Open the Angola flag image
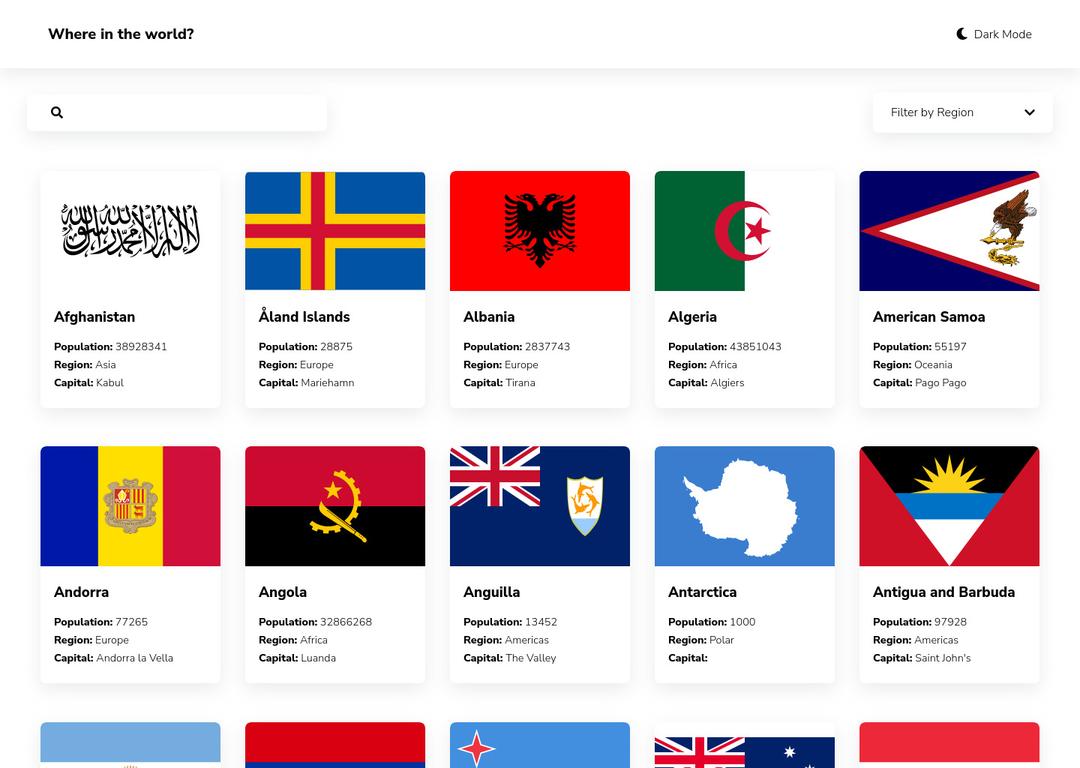 point(335,506)
